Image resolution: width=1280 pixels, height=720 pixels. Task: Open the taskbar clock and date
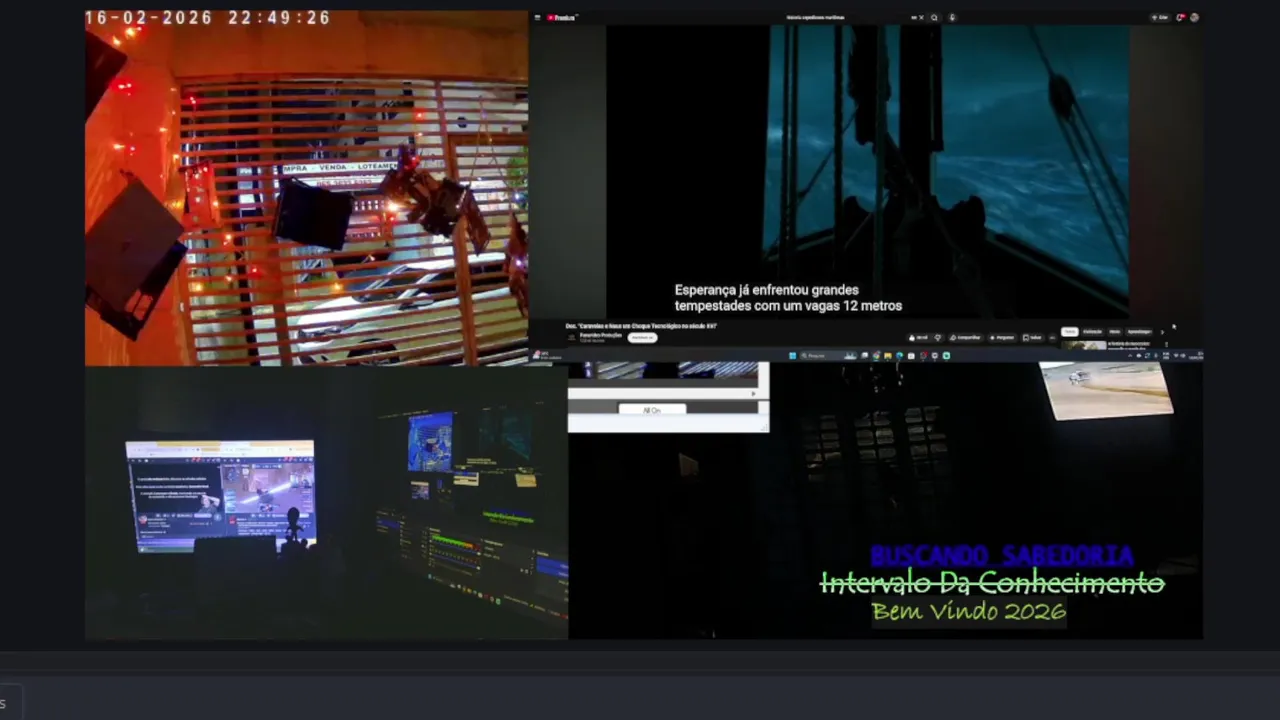pyautogui.click(x=1194, y=355)
